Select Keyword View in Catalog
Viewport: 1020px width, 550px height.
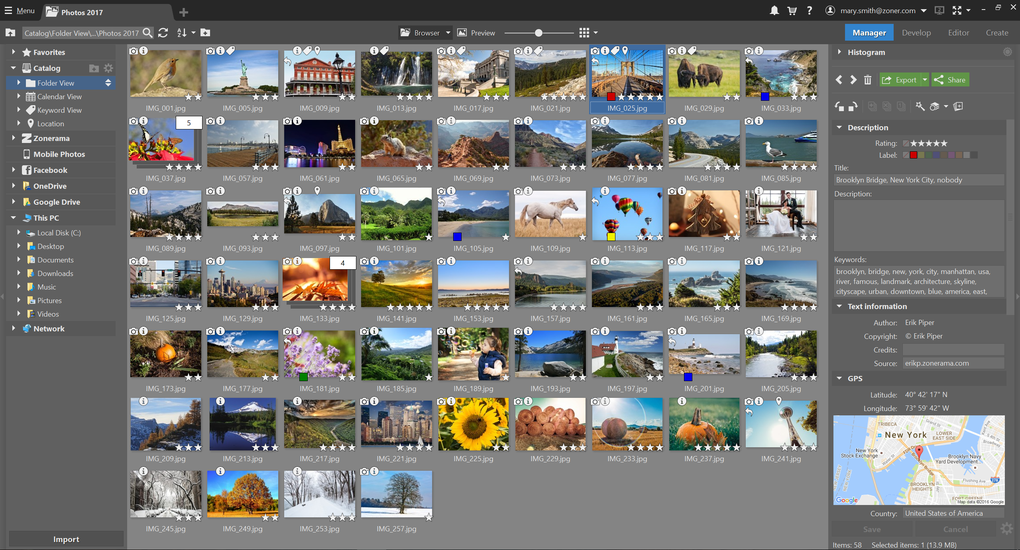(x=59, y=110)
